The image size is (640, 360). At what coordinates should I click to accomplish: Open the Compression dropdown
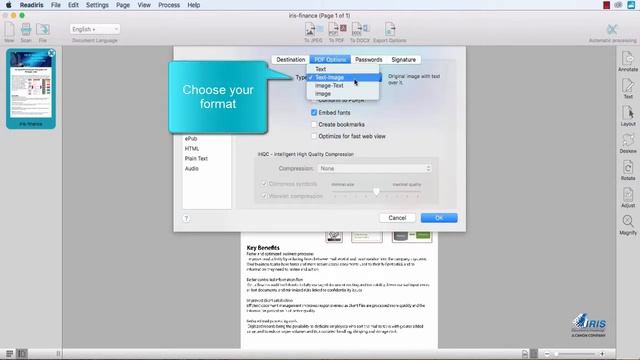tap(375, 169)
